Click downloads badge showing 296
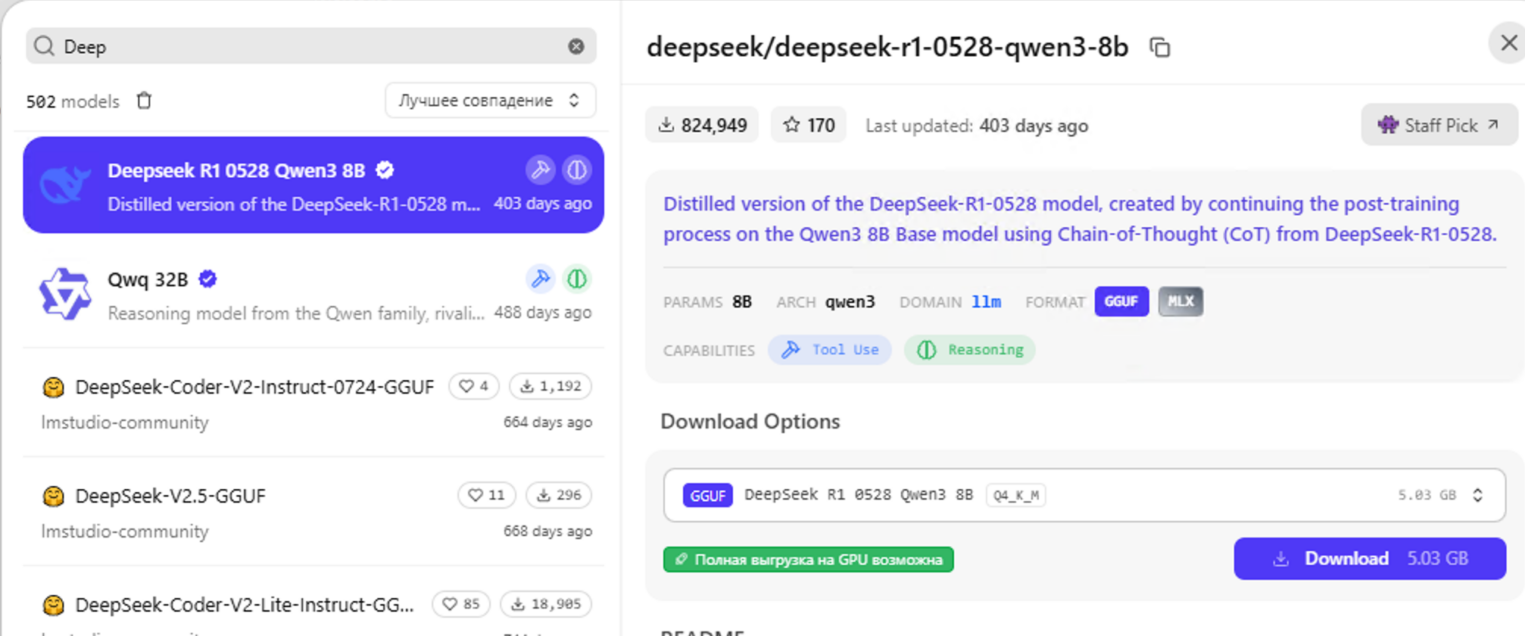This screenshot has height=636, width=1525. click(559, 495)
